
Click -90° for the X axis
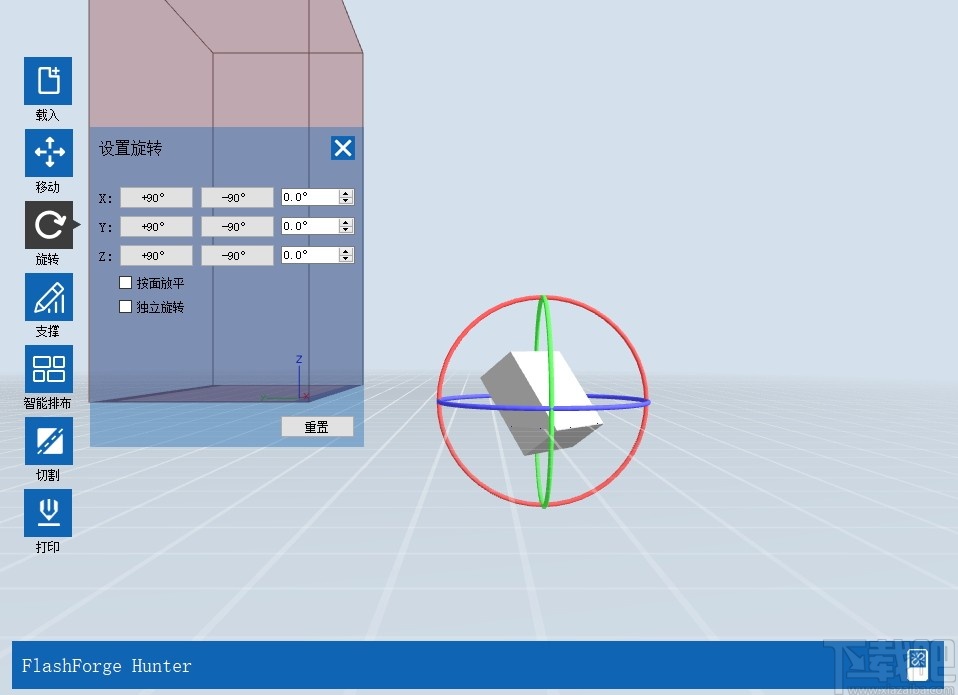[236, 197]
